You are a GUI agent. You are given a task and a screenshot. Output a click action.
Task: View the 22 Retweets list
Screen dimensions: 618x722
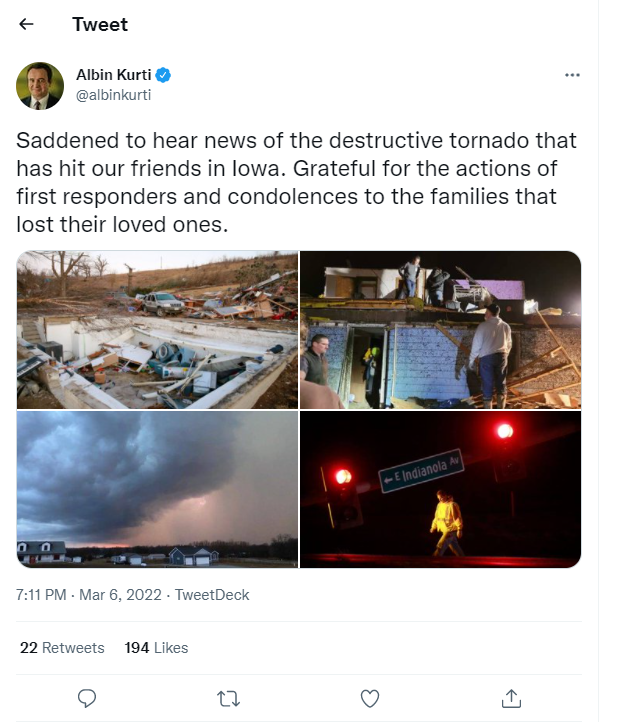(62, 648)
